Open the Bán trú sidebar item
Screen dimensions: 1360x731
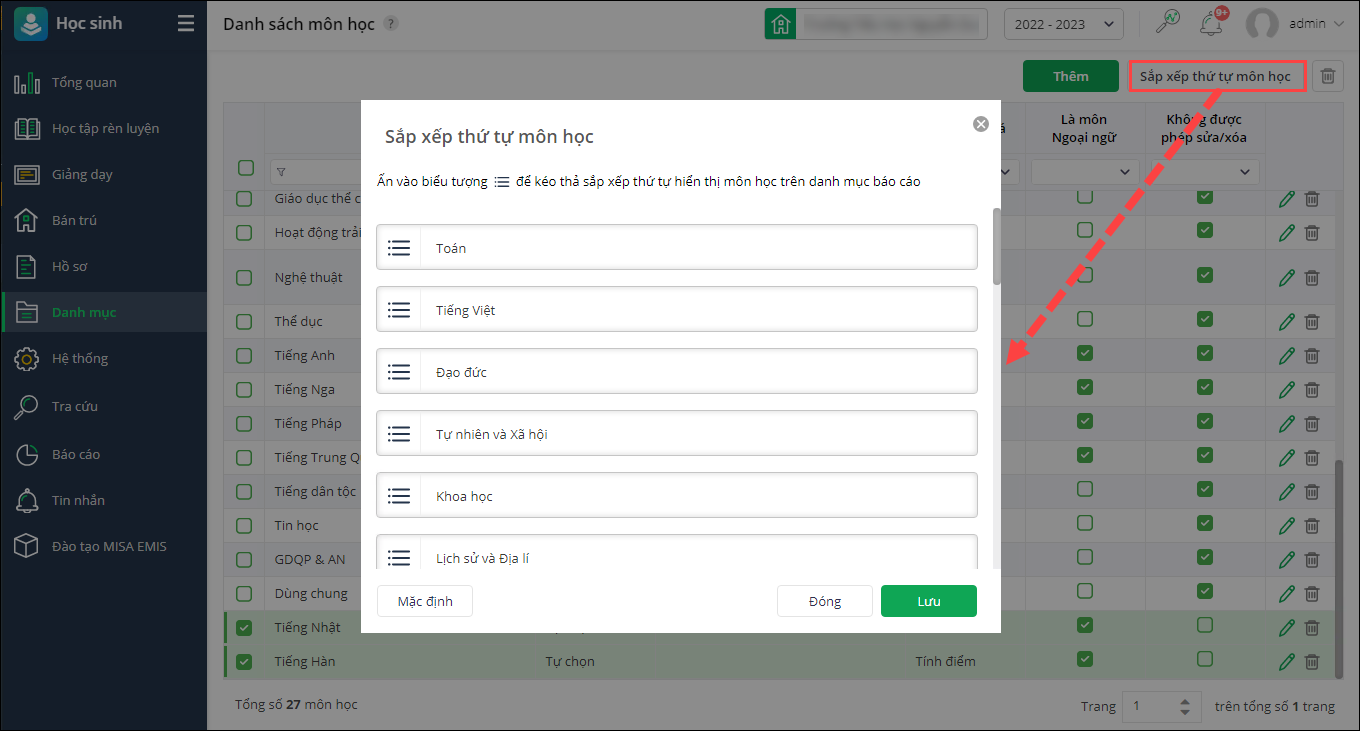[x=104, y=220]
